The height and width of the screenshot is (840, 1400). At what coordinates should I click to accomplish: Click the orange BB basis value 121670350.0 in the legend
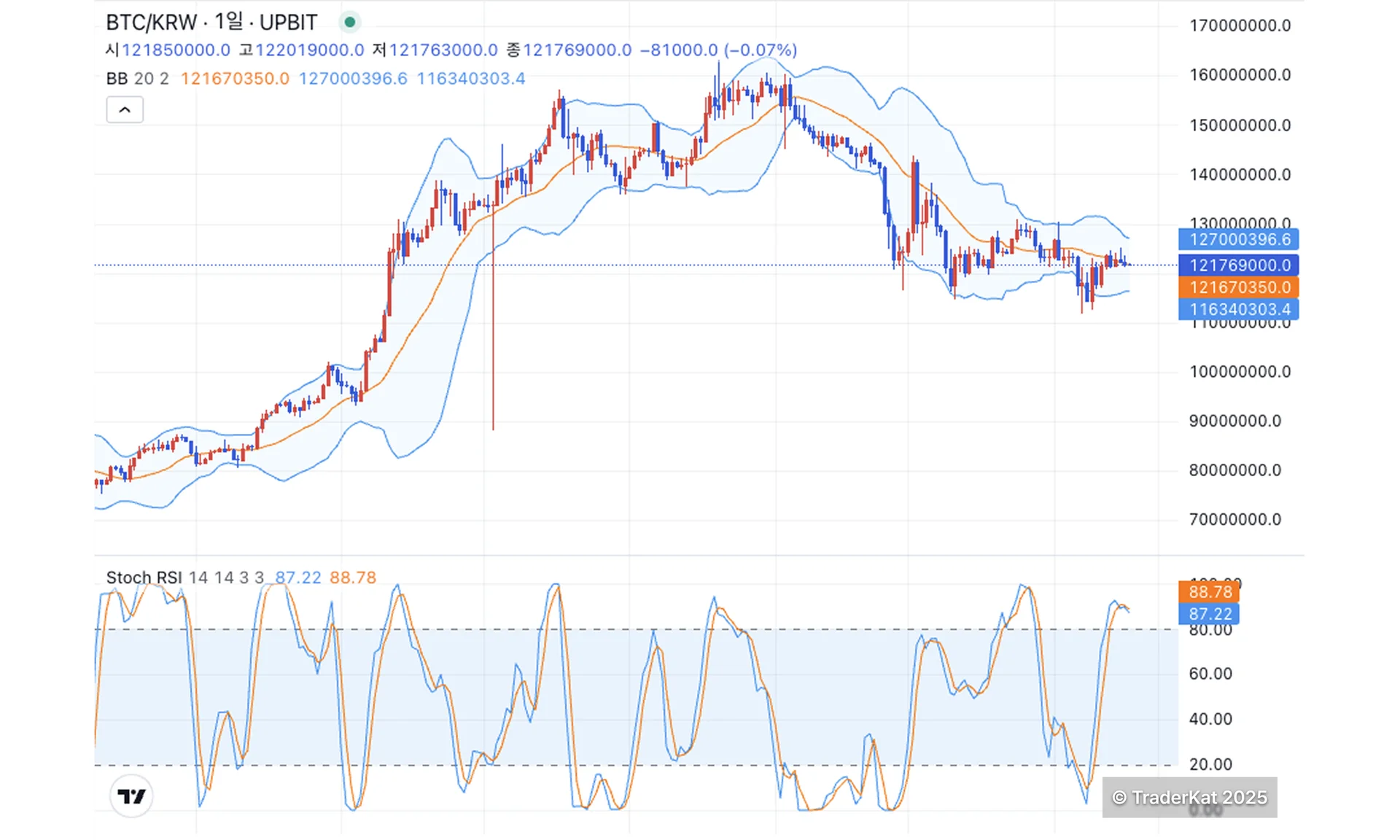point(235,79)
